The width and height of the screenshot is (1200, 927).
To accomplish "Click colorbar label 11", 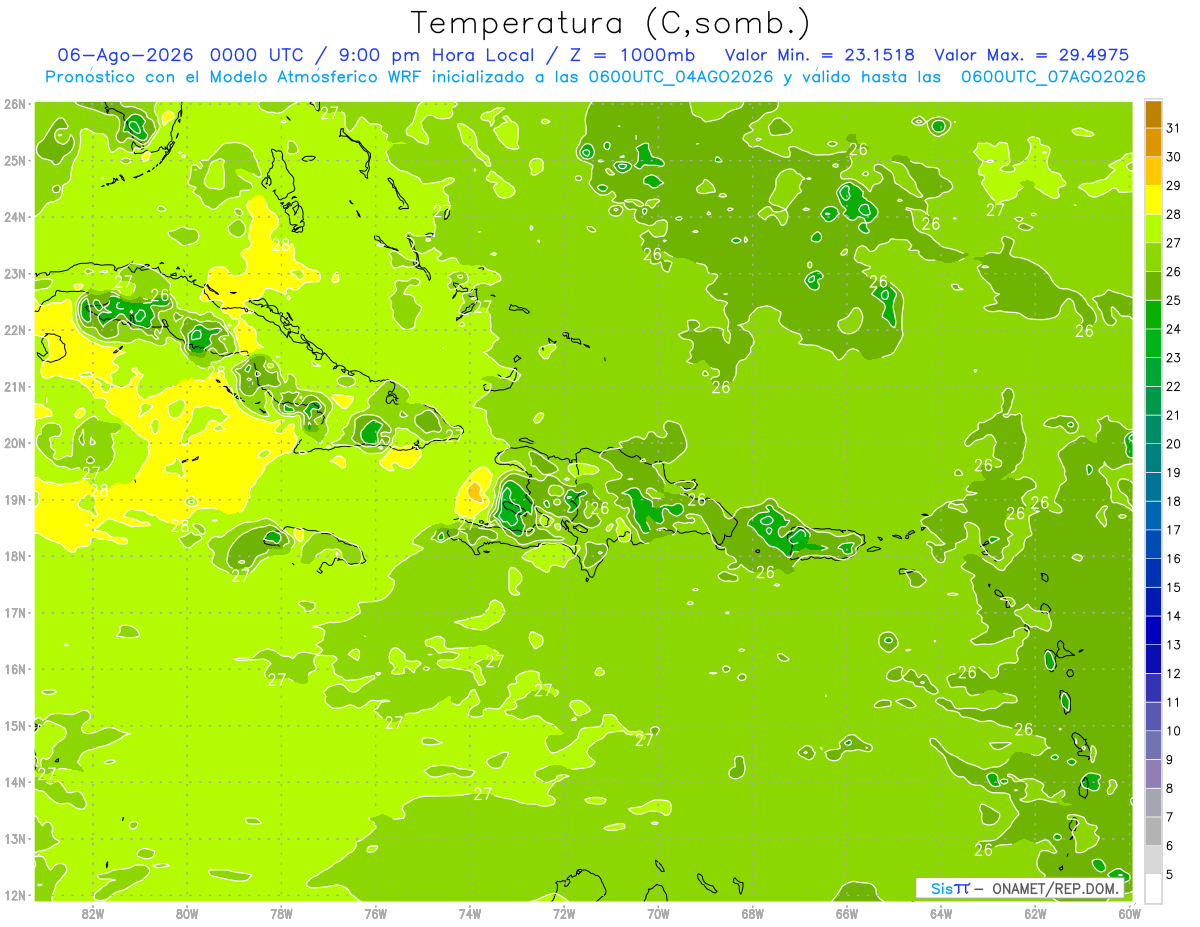I will click(x=1173, y=702).
